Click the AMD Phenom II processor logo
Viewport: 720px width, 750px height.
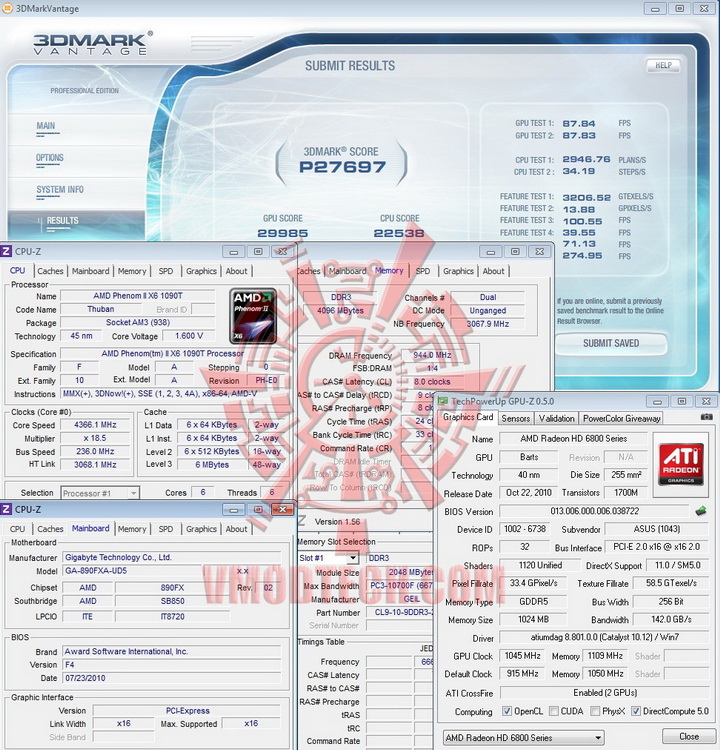point(253,316)
